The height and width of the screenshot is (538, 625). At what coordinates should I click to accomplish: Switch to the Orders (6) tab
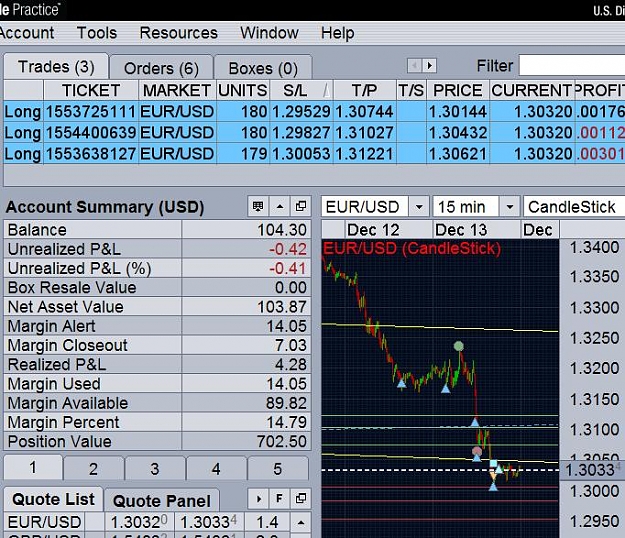(x=161, y=68)
